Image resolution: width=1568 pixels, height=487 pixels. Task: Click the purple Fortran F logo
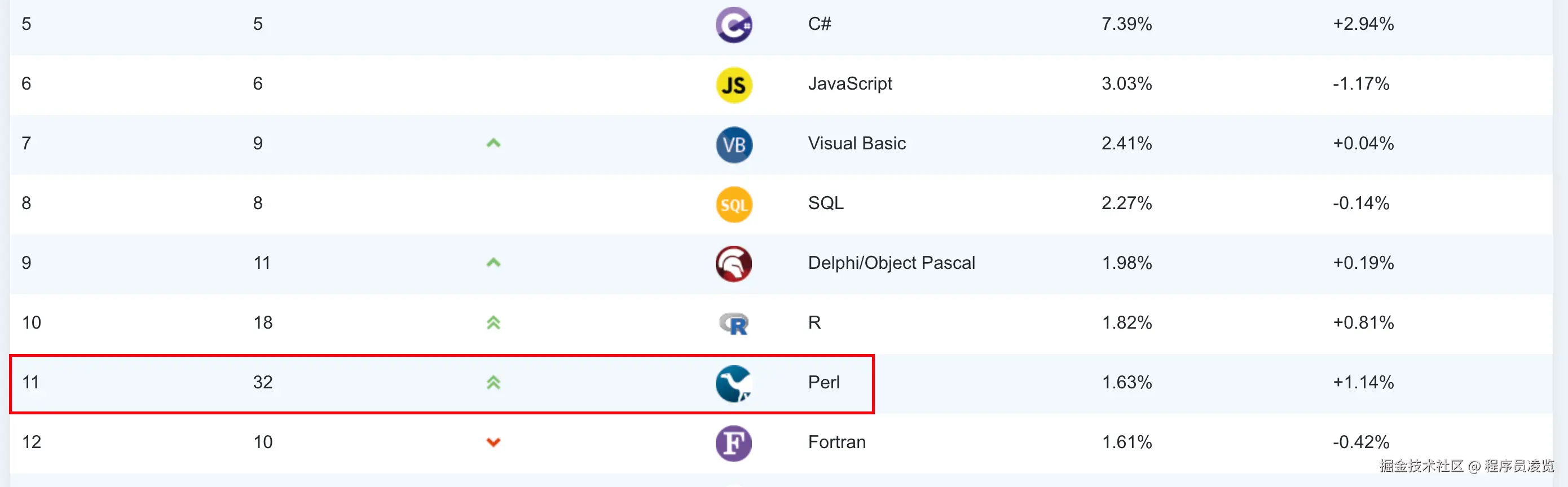pos(733,443)
